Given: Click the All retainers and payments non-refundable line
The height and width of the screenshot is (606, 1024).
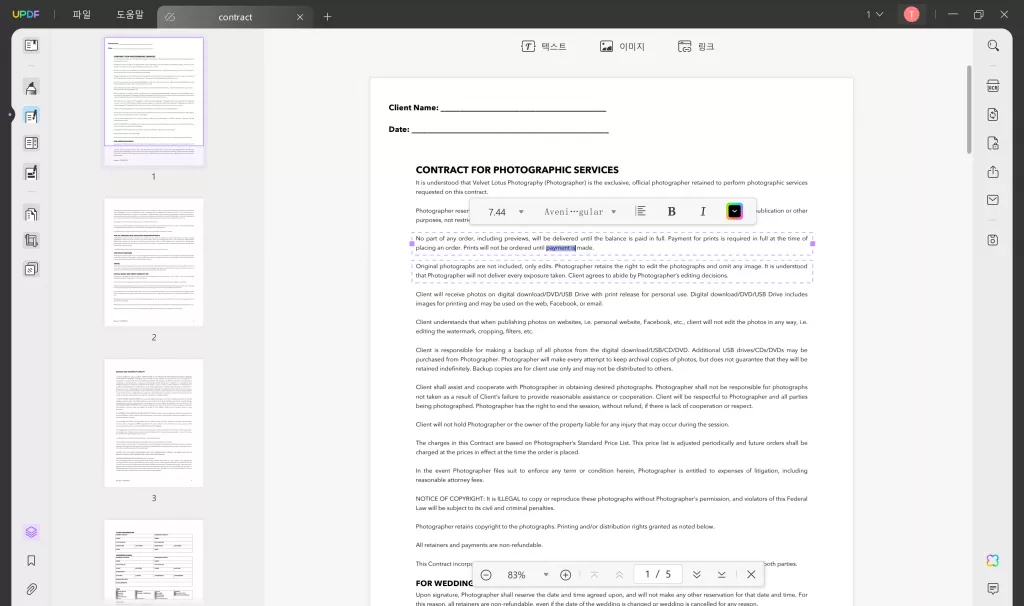Looking at the screenshot, I should 479,545.
